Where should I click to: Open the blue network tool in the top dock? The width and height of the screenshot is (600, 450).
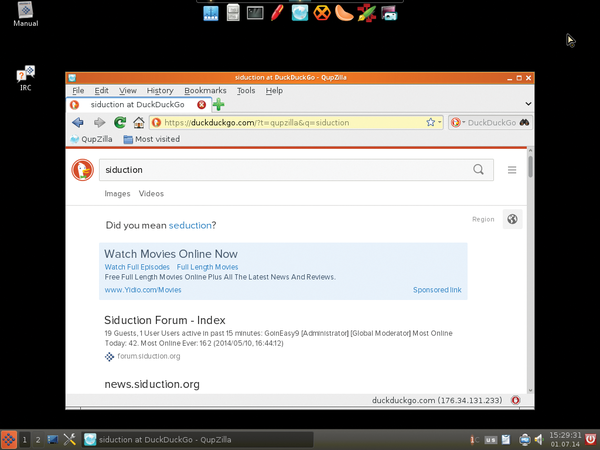(210, 13)
